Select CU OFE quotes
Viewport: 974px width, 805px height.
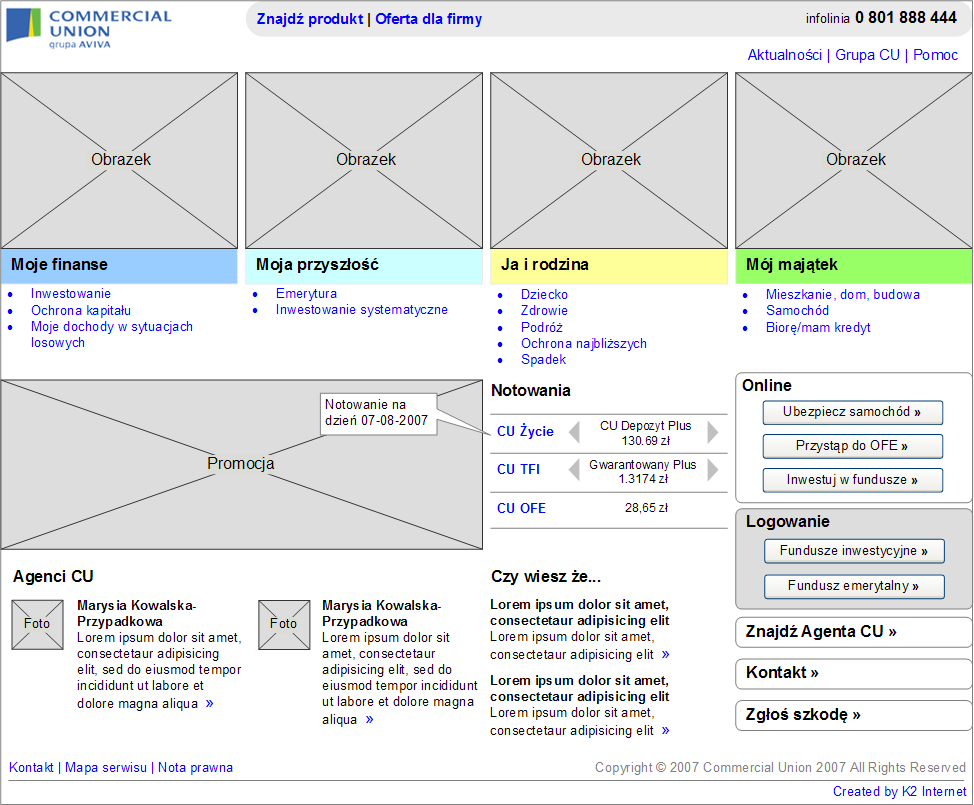click(521, 509)
